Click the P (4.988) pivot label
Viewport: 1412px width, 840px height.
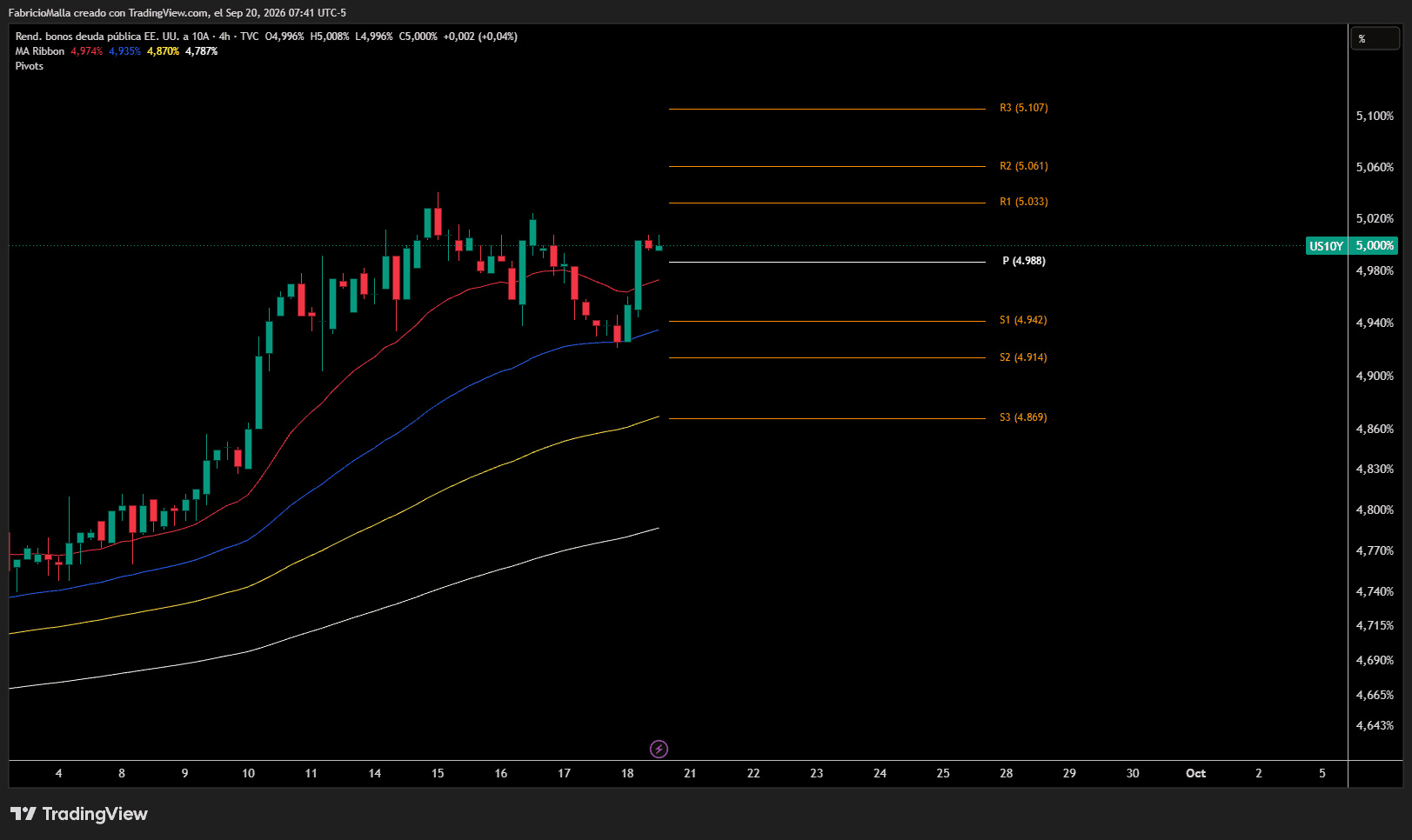coord(1024,261)
